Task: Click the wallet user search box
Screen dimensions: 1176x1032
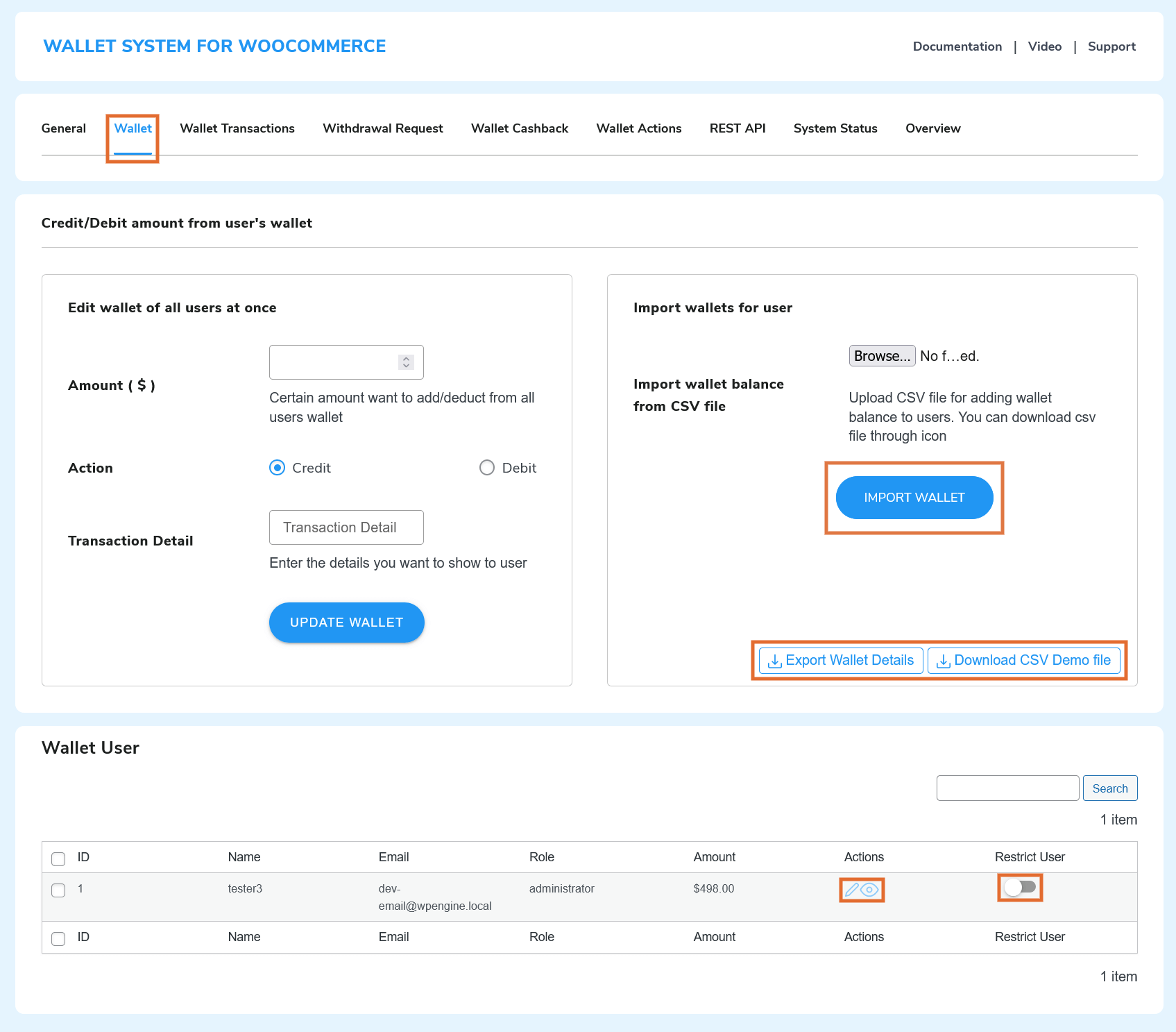Action: pyautogui.click(x=1007, y=788)
